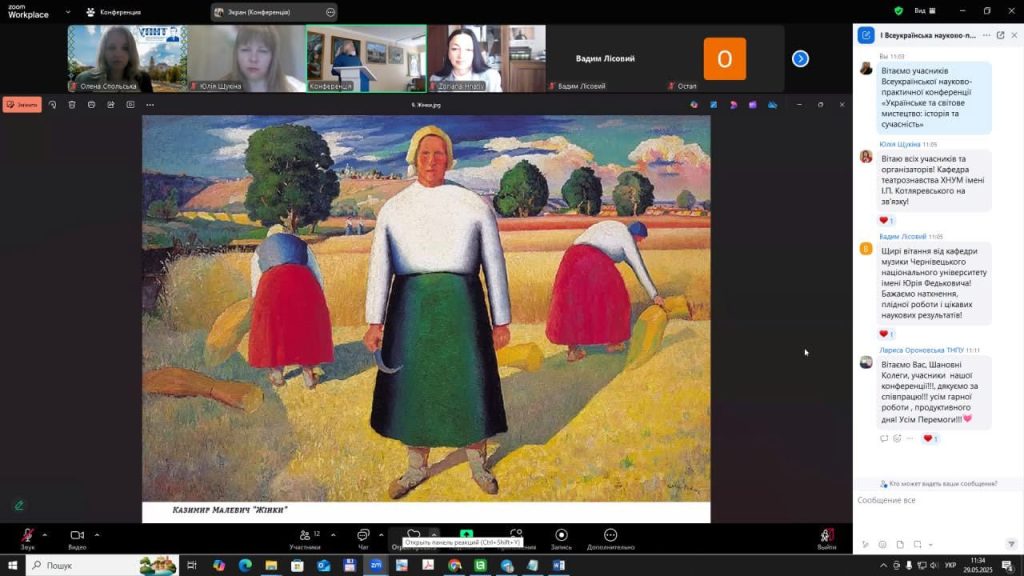The height and width of the screenshot is (576, 1024).
Task: Open OneDrive icon in photo viewer toolbar
Action: 773,104
